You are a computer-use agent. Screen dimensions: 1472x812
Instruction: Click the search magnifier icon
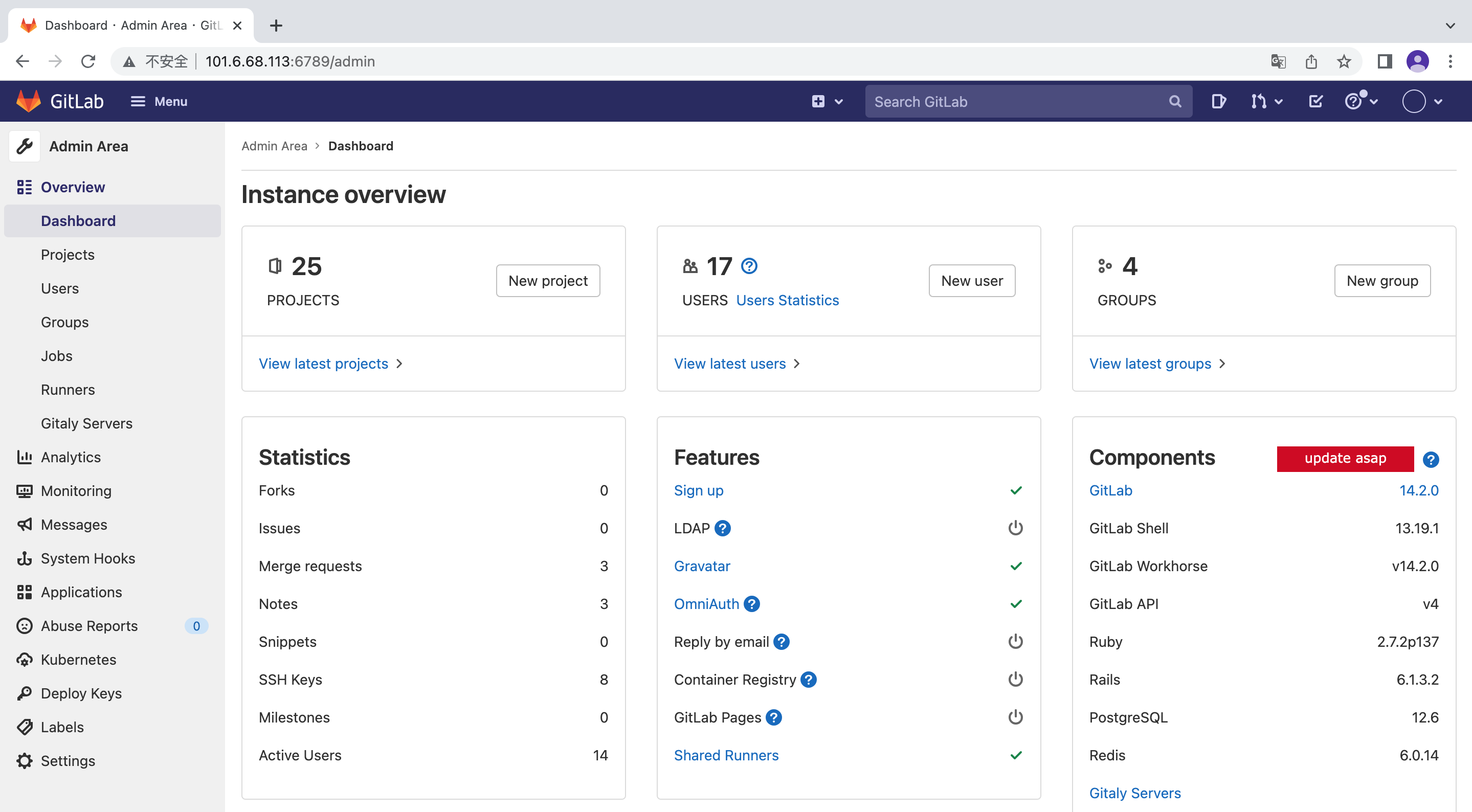click(x=1175, y=101)
